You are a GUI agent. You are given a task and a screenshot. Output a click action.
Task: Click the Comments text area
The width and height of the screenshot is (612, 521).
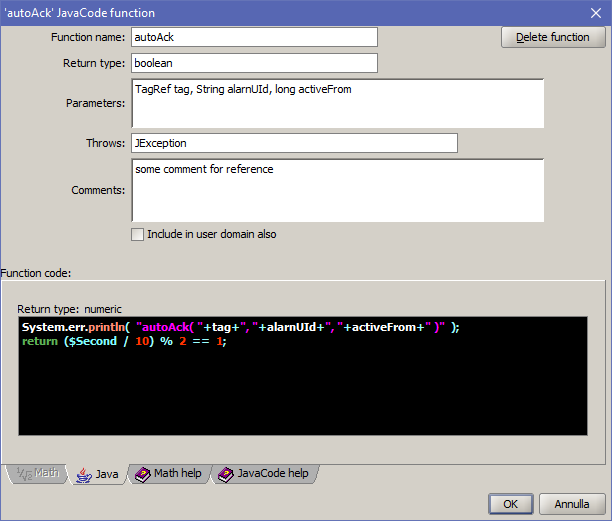point(338,190)
